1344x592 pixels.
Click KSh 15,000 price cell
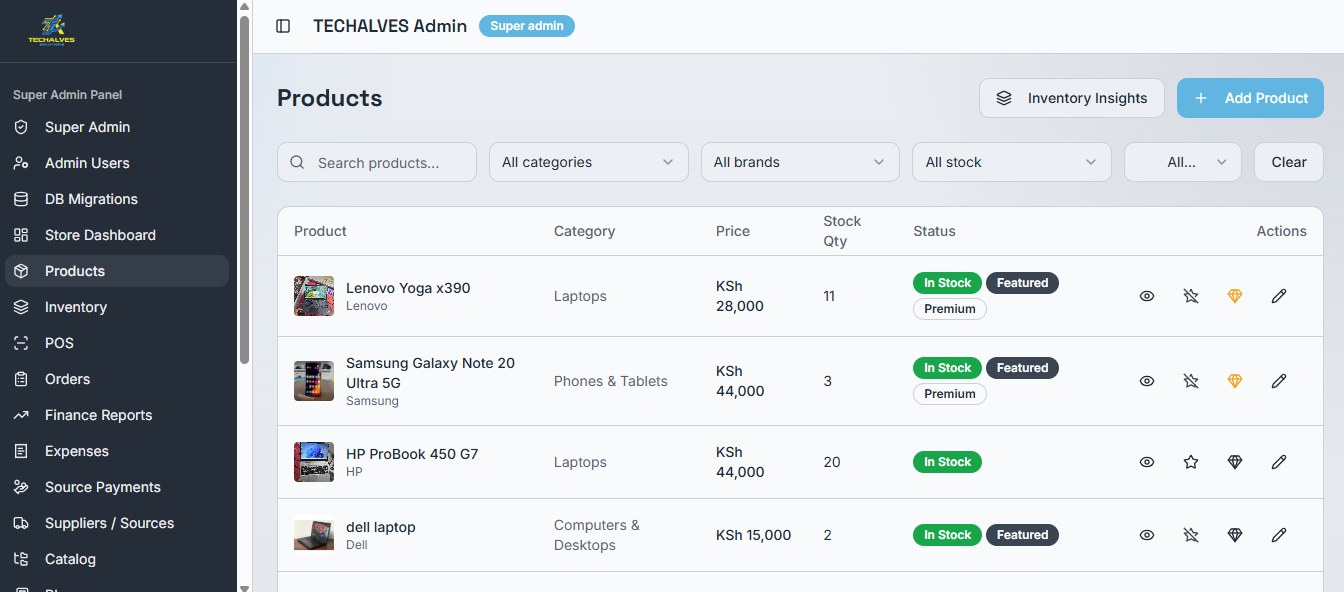[753, 535]
